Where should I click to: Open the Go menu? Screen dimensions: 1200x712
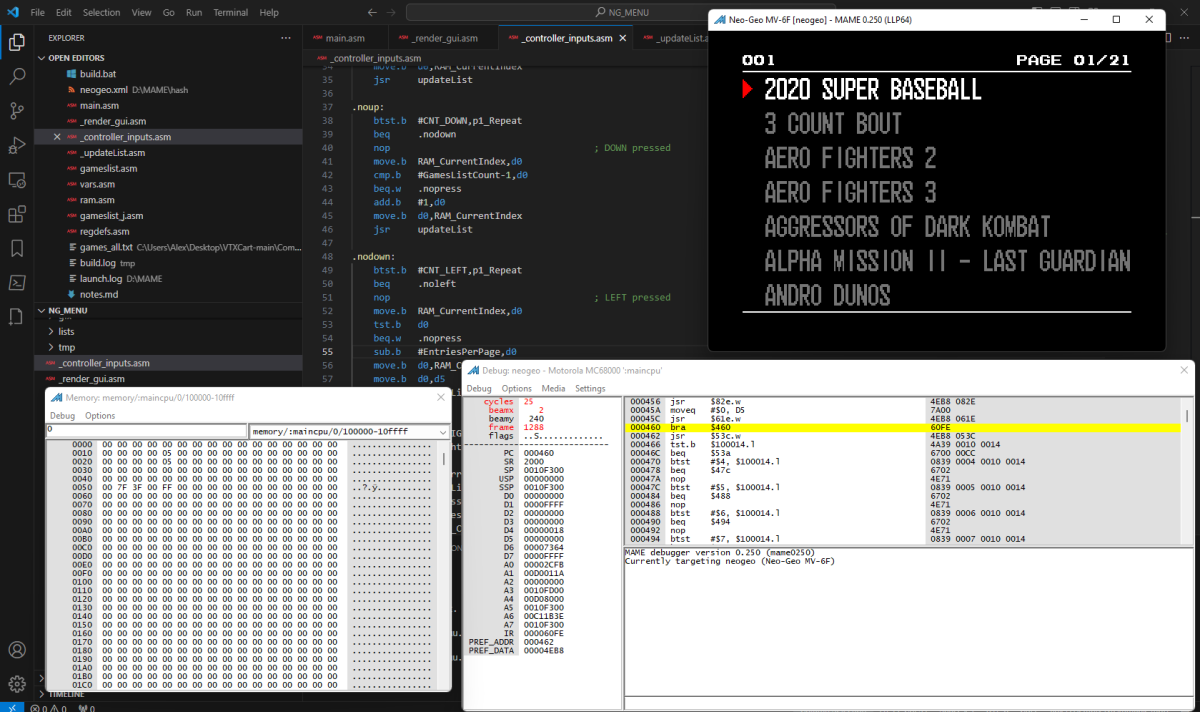(168, 13)
